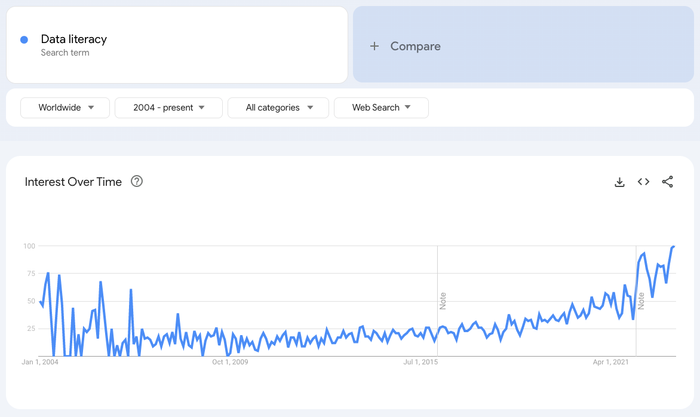The height and width of the screenshot is (417, 700).
Task: Select the blue dot beside Data literacy
Action: point(24,40)
